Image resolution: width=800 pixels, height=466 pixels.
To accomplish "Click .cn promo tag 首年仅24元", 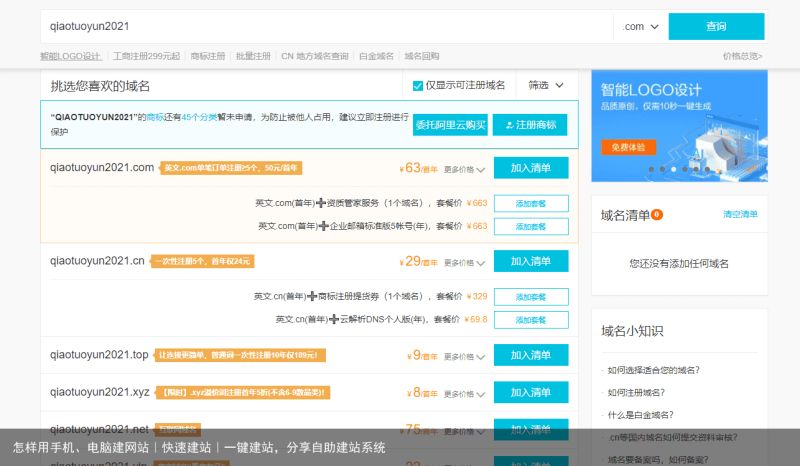I will point(203,261).
